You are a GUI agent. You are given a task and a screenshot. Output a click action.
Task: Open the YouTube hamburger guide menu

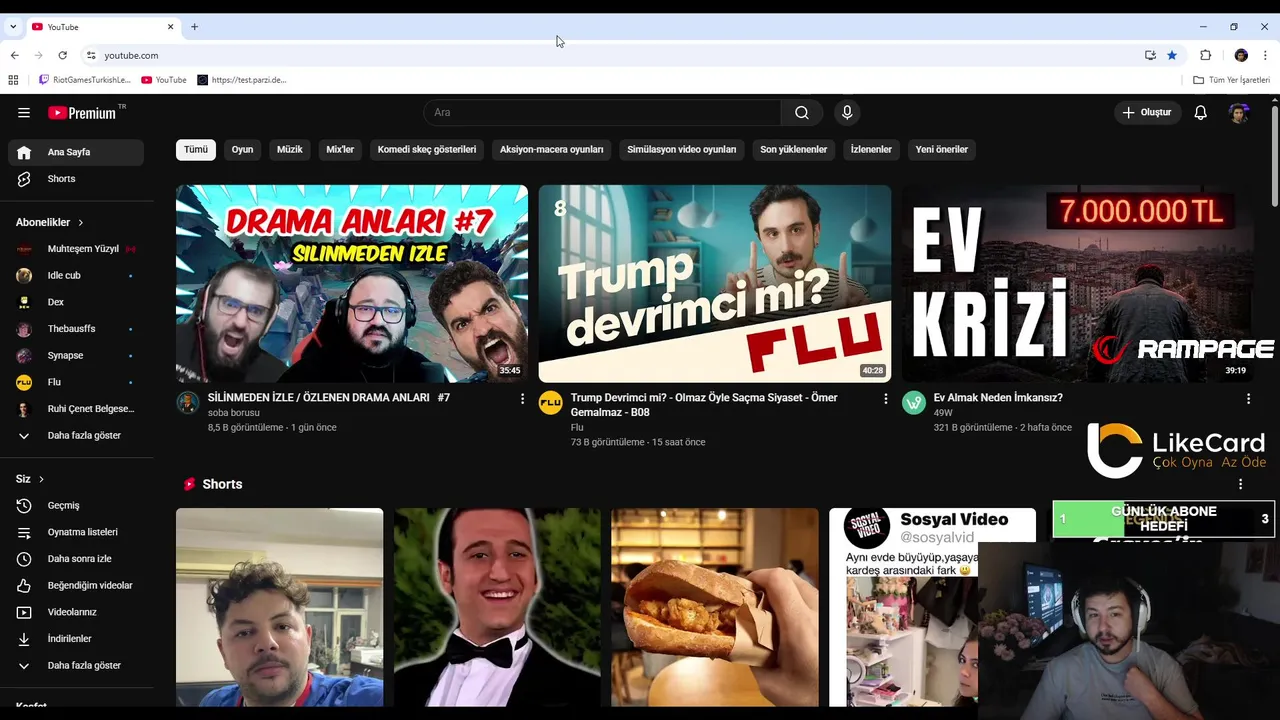click(x=24, y=113)
